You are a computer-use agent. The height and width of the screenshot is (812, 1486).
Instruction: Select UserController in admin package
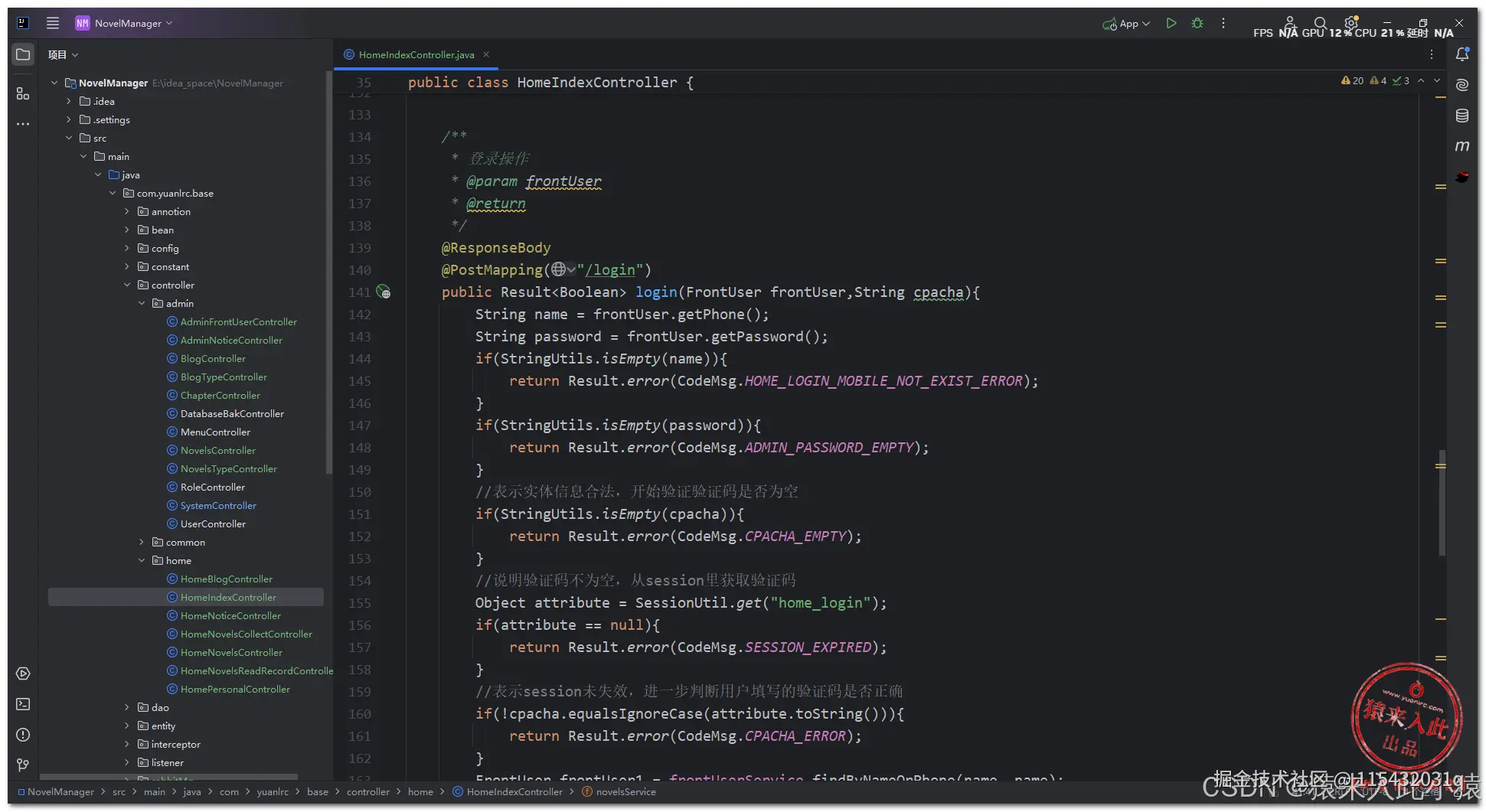click(213, 523)
